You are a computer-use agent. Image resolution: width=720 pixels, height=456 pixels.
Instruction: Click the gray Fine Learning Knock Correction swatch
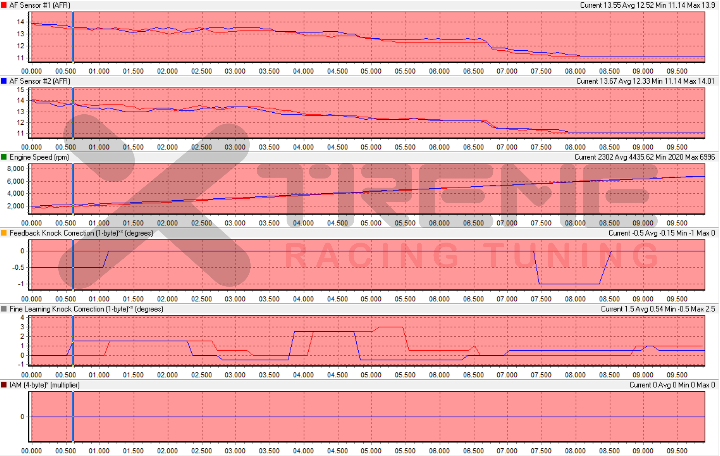point(4,309)
